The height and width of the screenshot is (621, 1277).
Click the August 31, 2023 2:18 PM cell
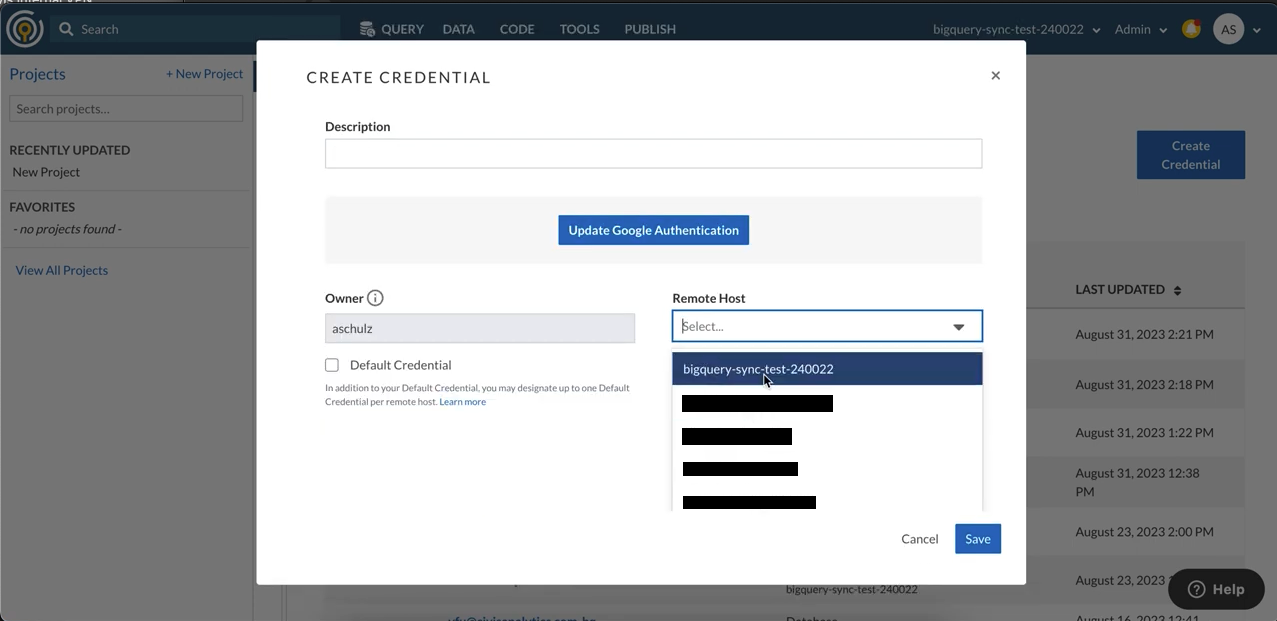point(1144,384)
